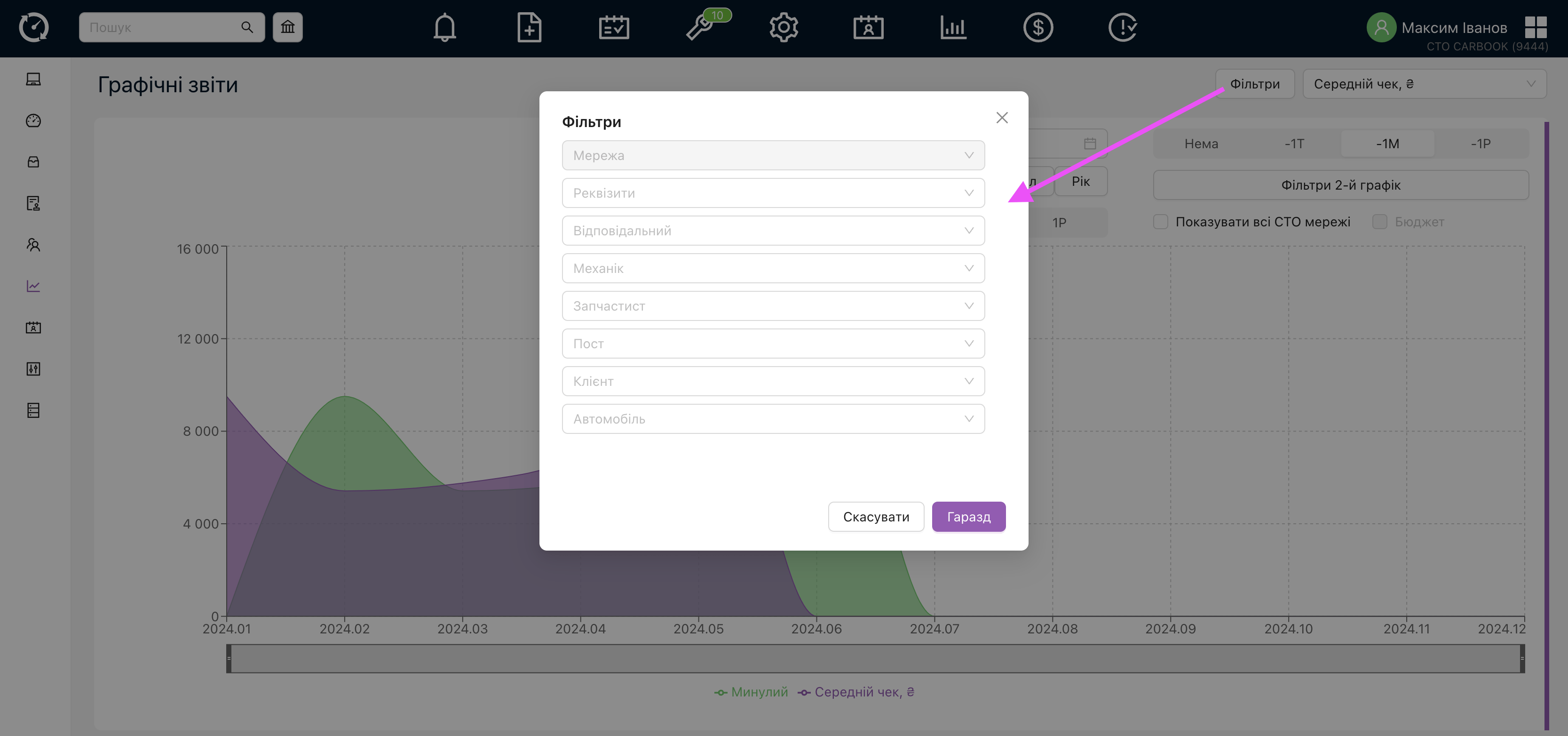Click the notification bell icon

click(444, 27)
